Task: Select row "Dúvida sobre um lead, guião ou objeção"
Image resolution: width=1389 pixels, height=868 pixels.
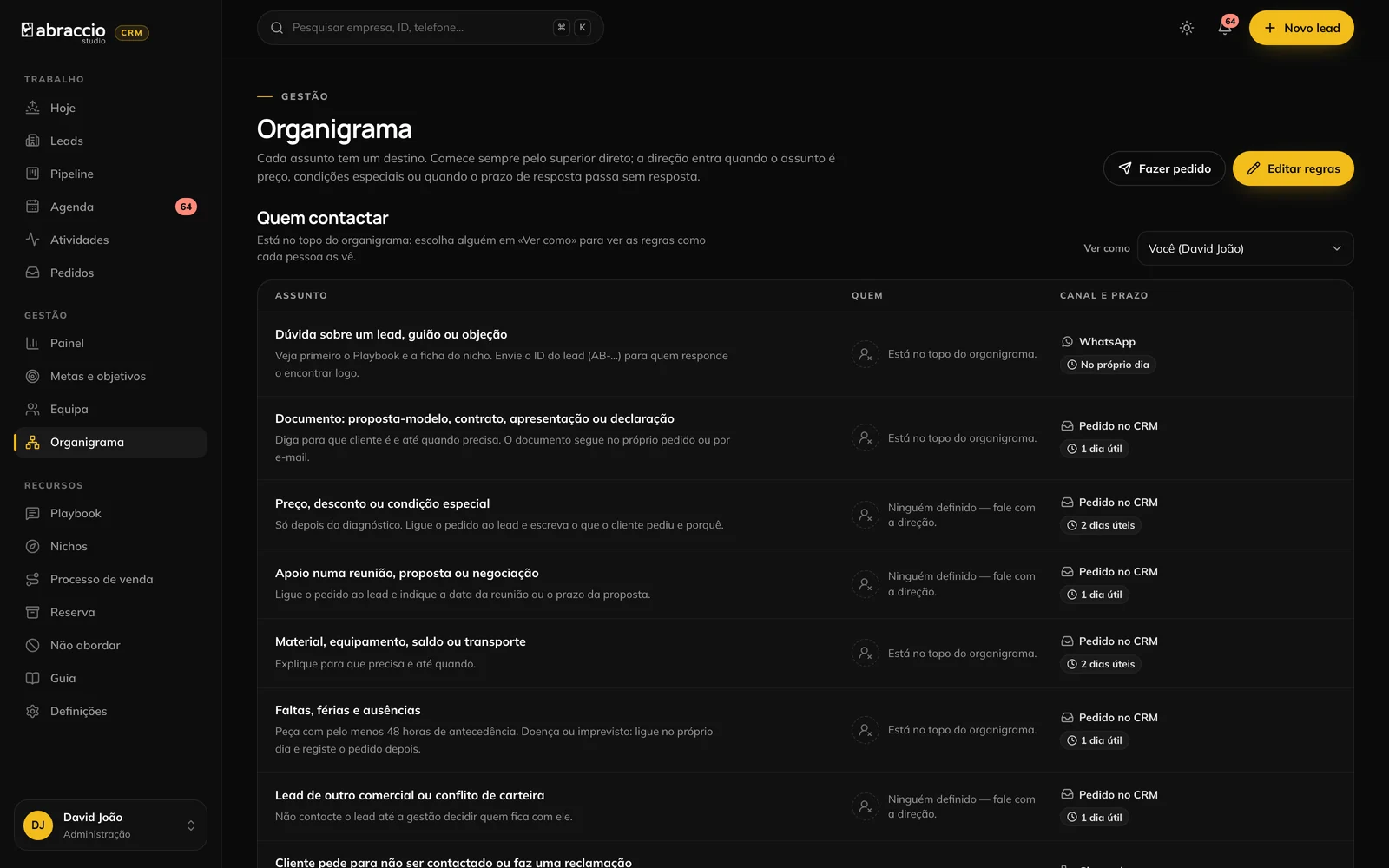Action: (805, 354)
